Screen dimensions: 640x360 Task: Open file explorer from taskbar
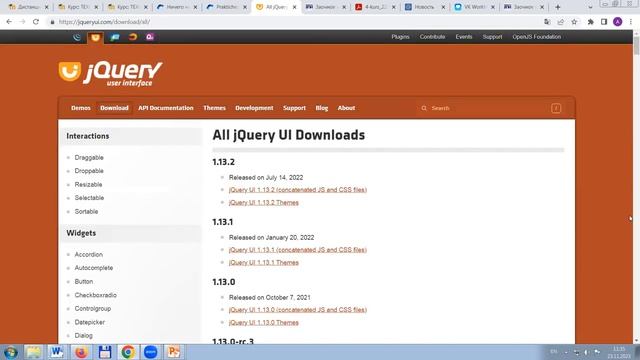[x=33, y=352]
